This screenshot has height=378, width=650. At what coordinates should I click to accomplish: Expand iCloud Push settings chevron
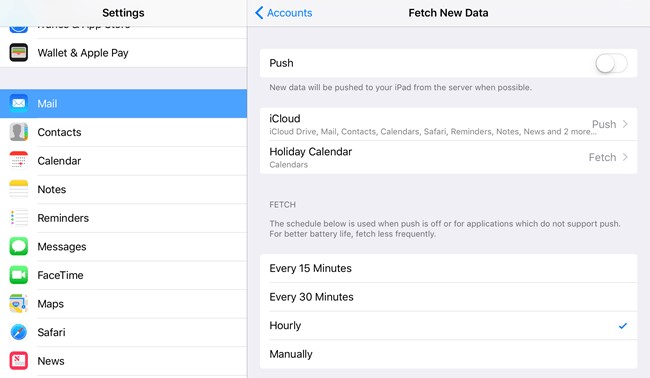(x=625, y=124)
